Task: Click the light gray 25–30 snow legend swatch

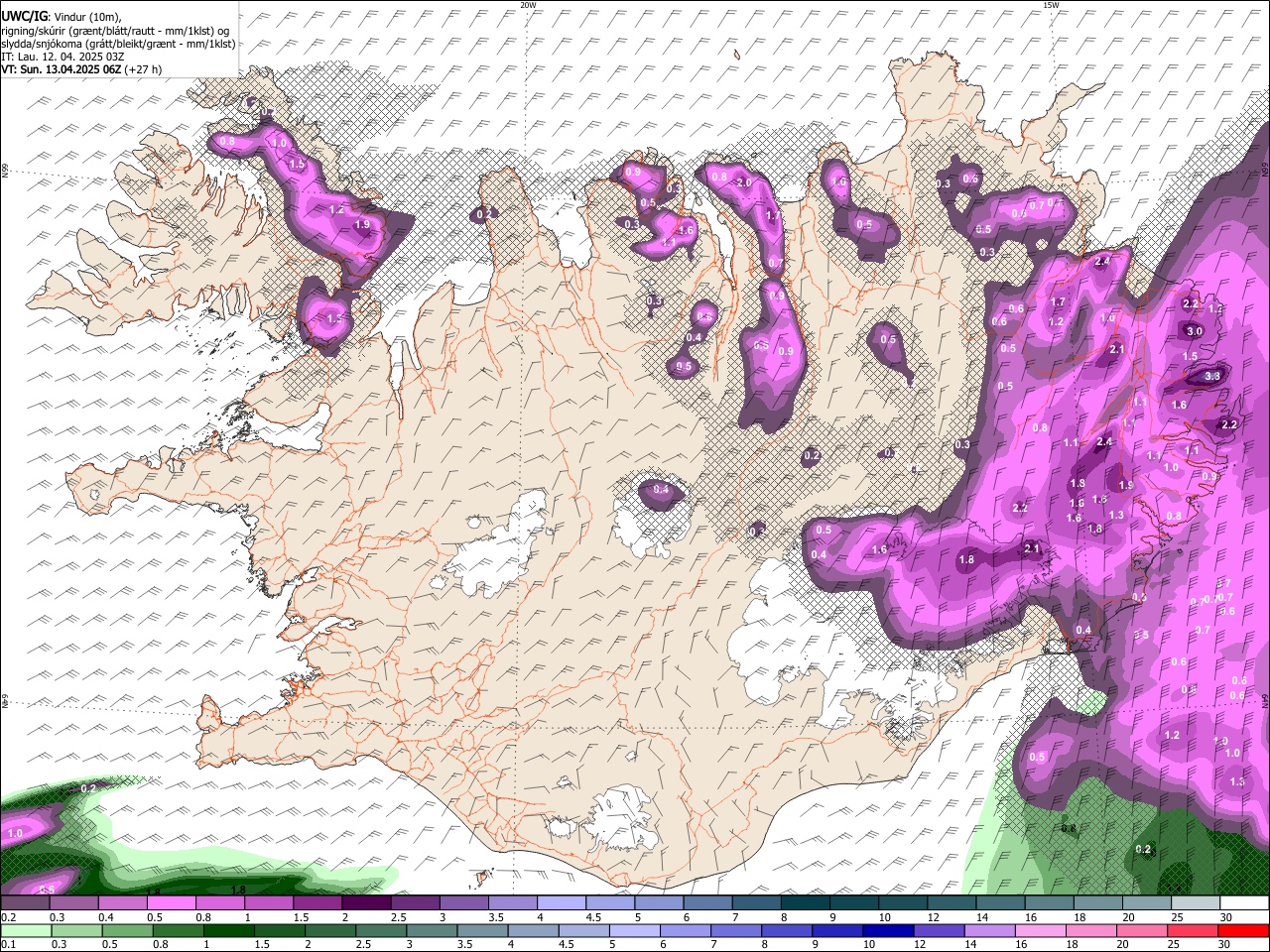Action: [1197, 903]
